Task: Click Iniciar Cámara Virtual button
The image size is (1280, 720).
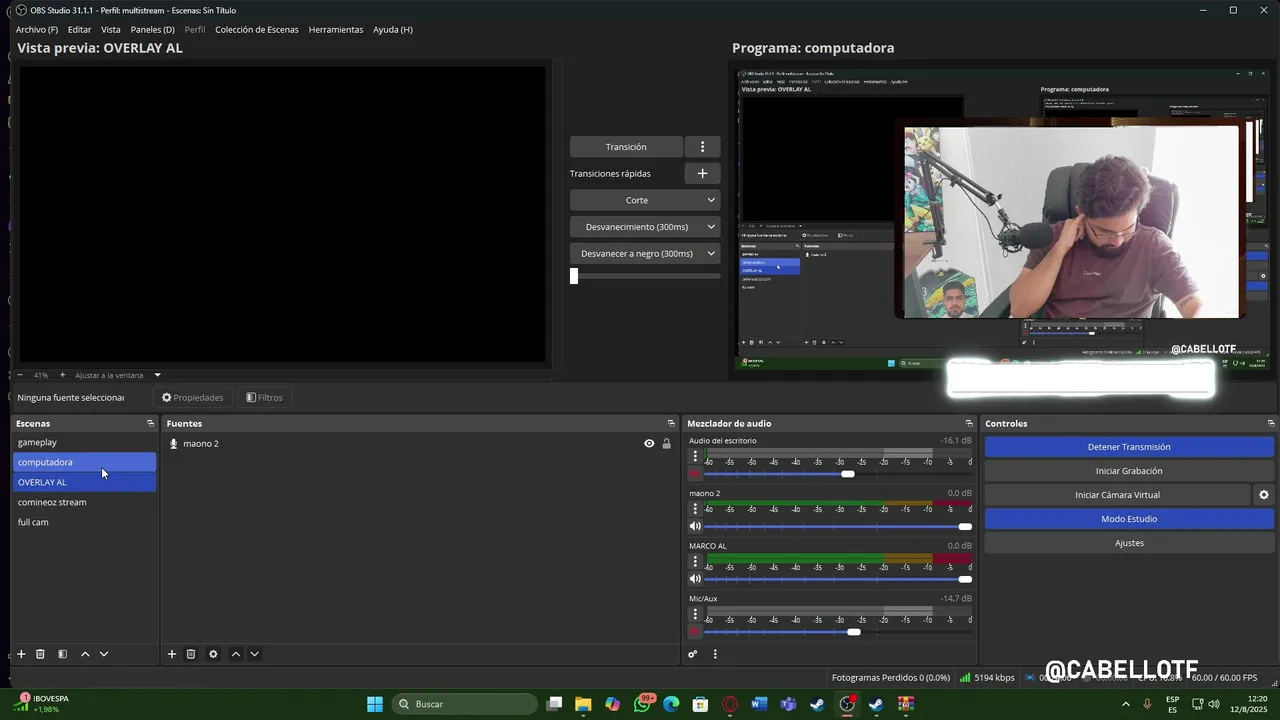Action: click(x=1117, y=495)
